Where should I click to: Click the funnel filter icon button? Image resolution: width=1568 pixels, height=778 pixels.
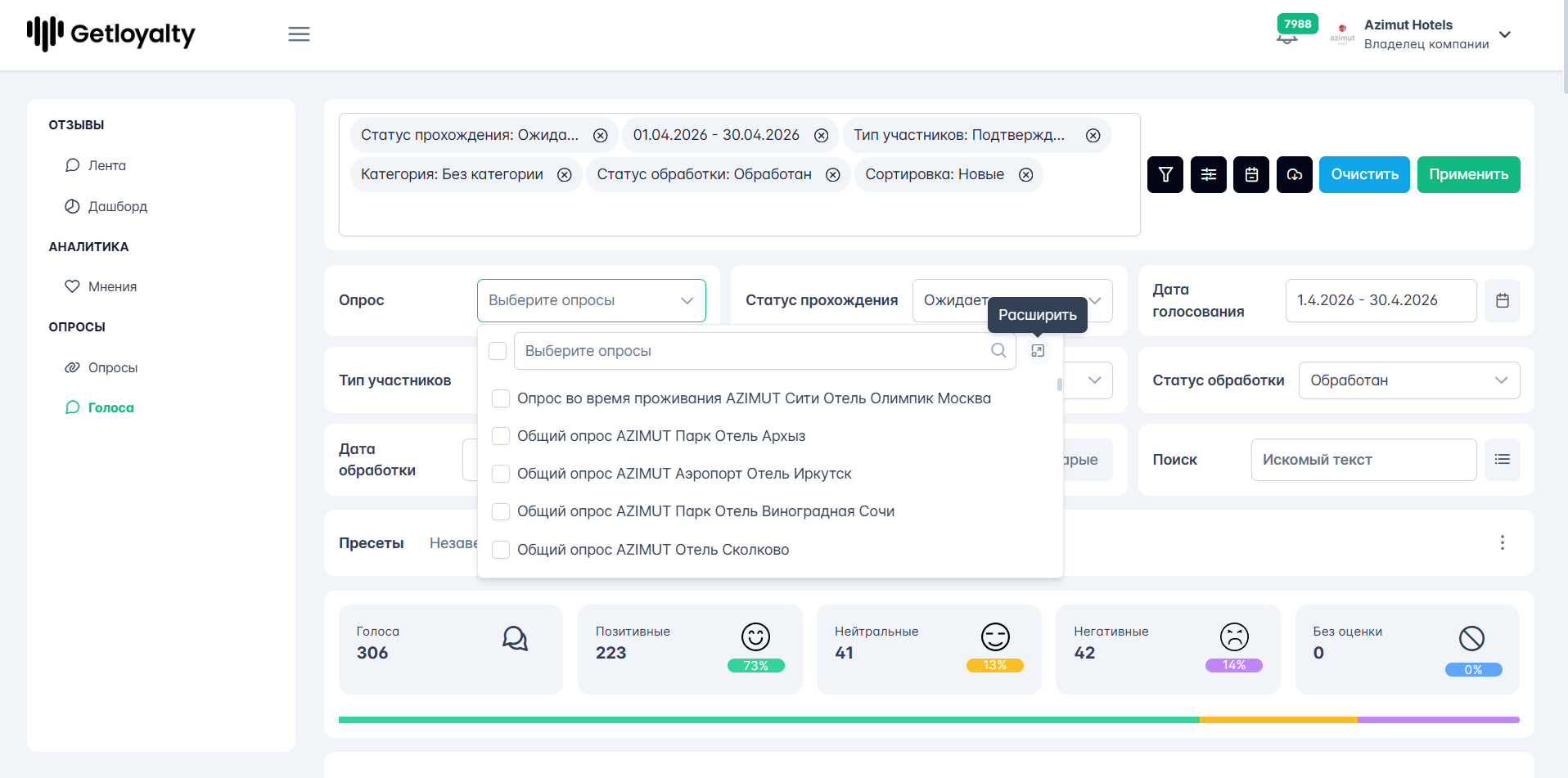[x=1165, y=174]
